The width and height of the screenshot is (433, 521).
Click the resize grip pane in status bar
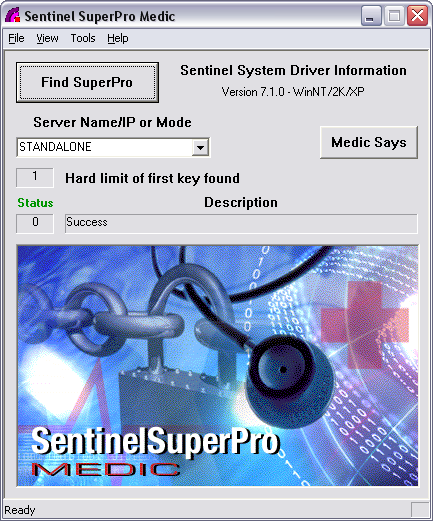(x=420, y=510)
